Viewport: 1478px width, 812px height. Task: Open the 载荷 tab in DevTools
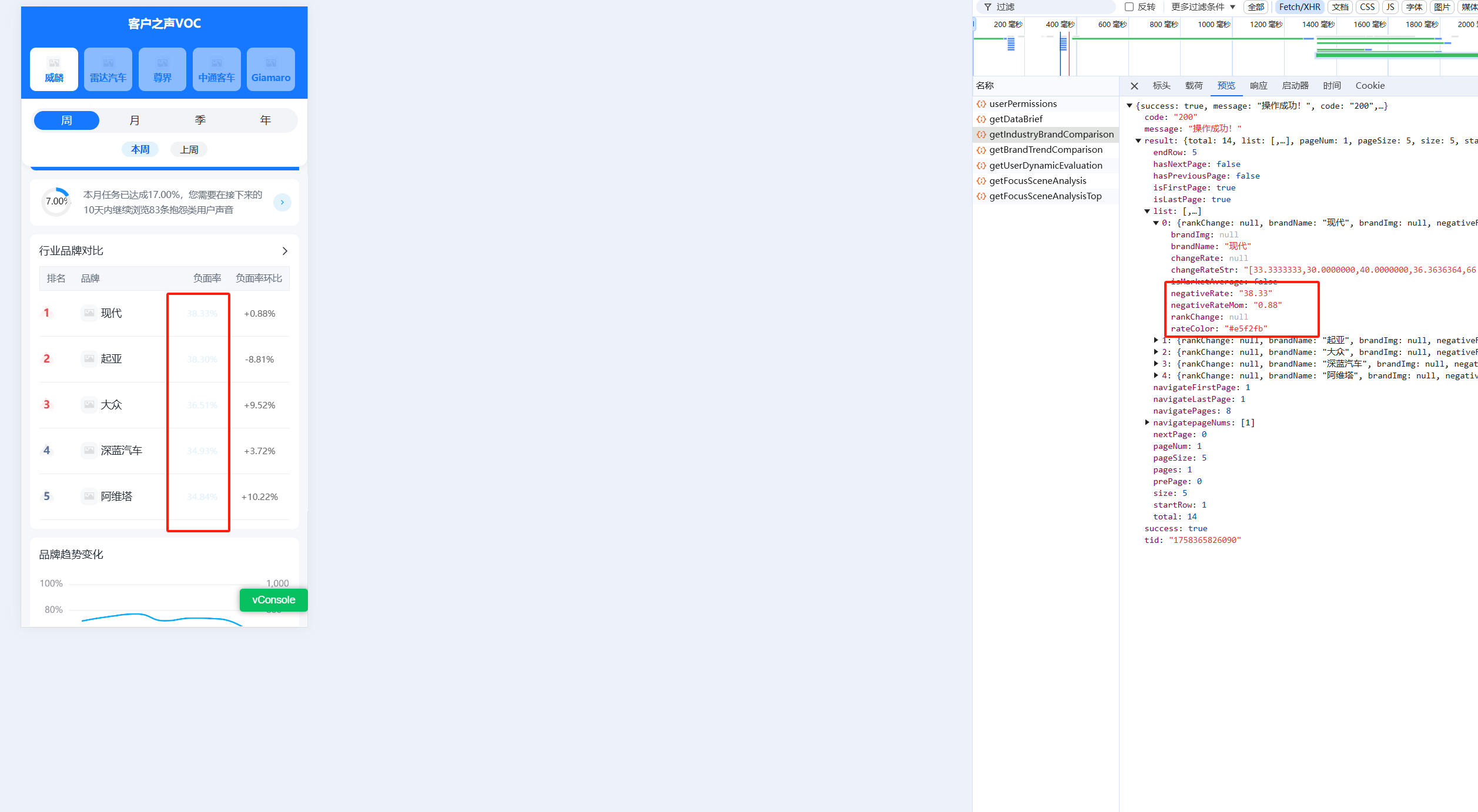click(x=1194, y=86)
